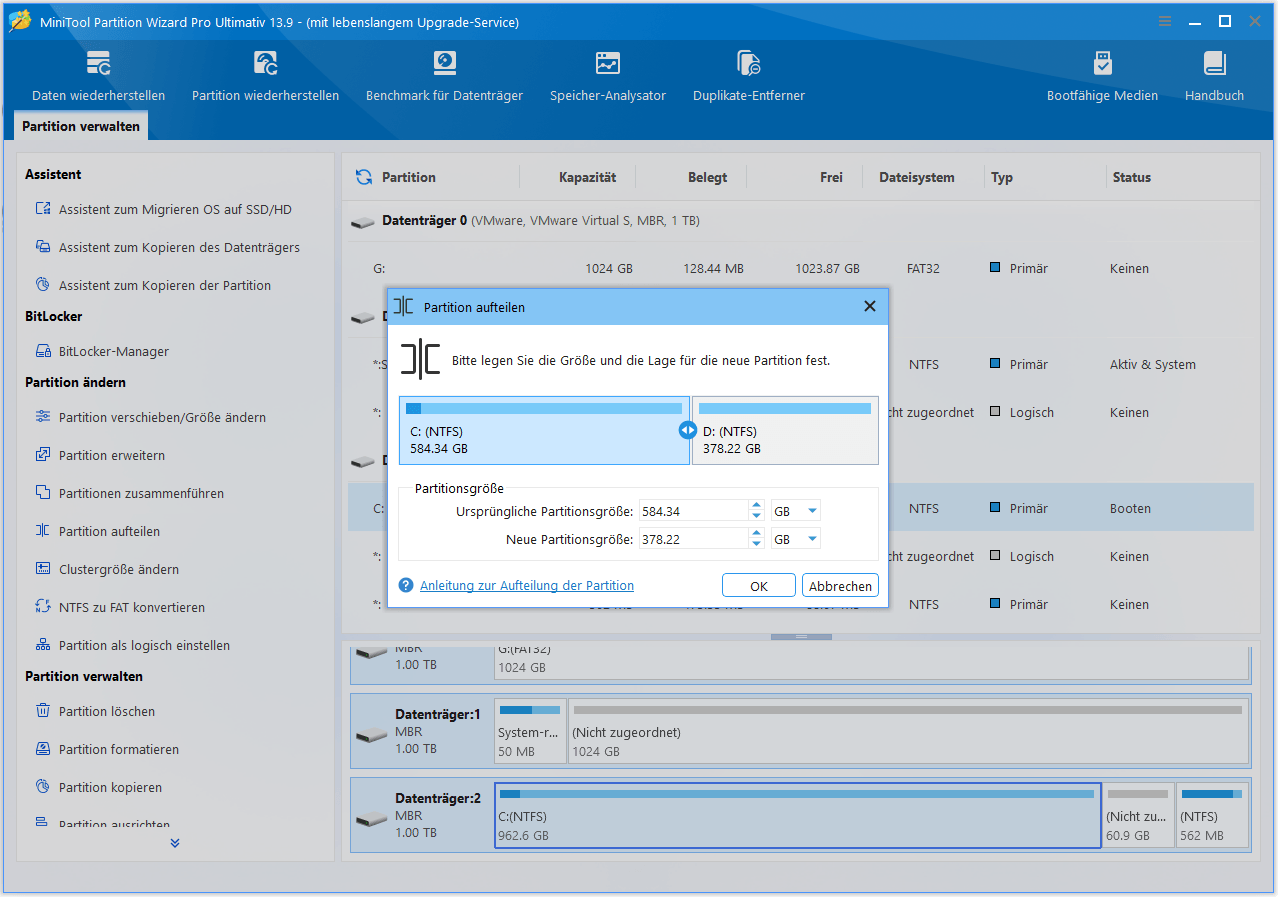Start Assistent zum Kopieren der Partition
The height and width of the screenshot is (897, 1278).
tap(164, 285)
